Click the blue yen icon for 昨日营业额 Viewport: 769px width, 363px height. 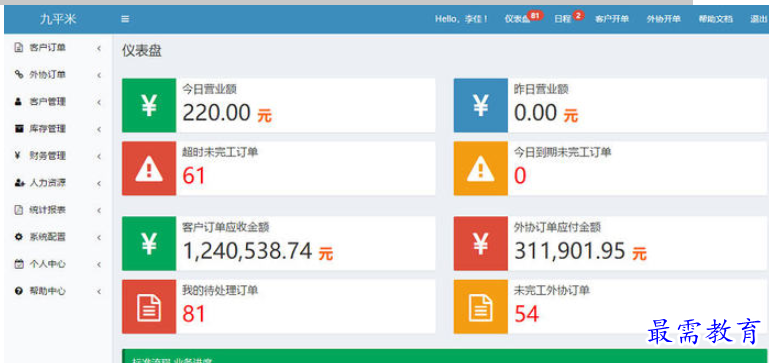(x=481, y=105)
